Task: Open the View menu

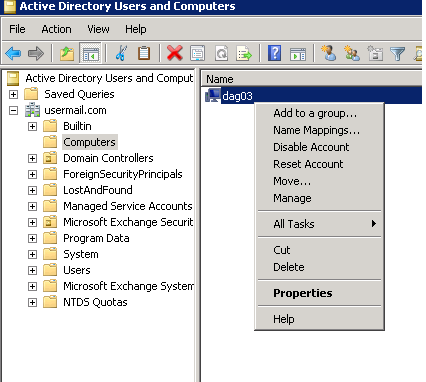Action: pos(98,29)
